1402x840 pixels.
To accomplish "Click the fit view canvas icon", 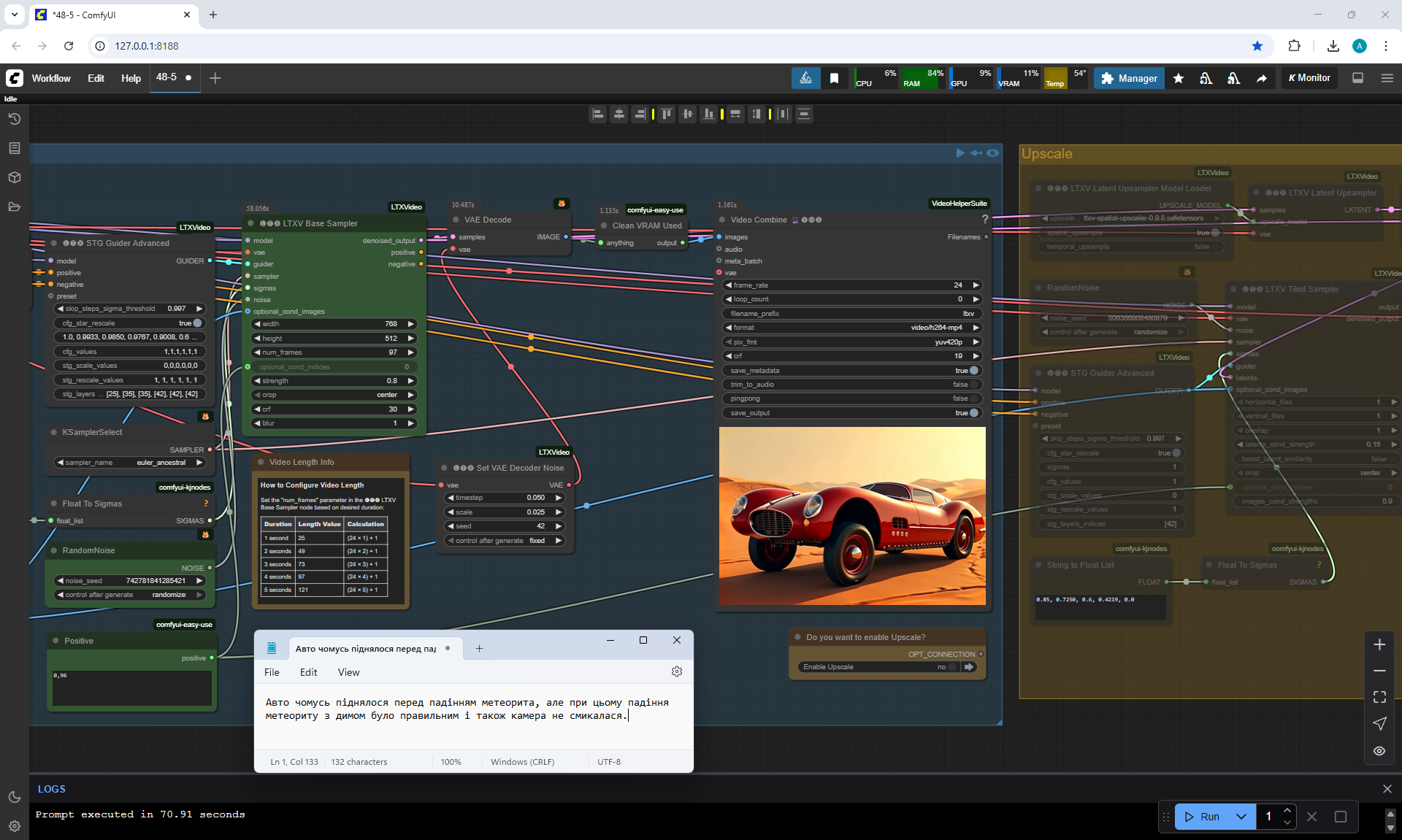I will 1379,697.
